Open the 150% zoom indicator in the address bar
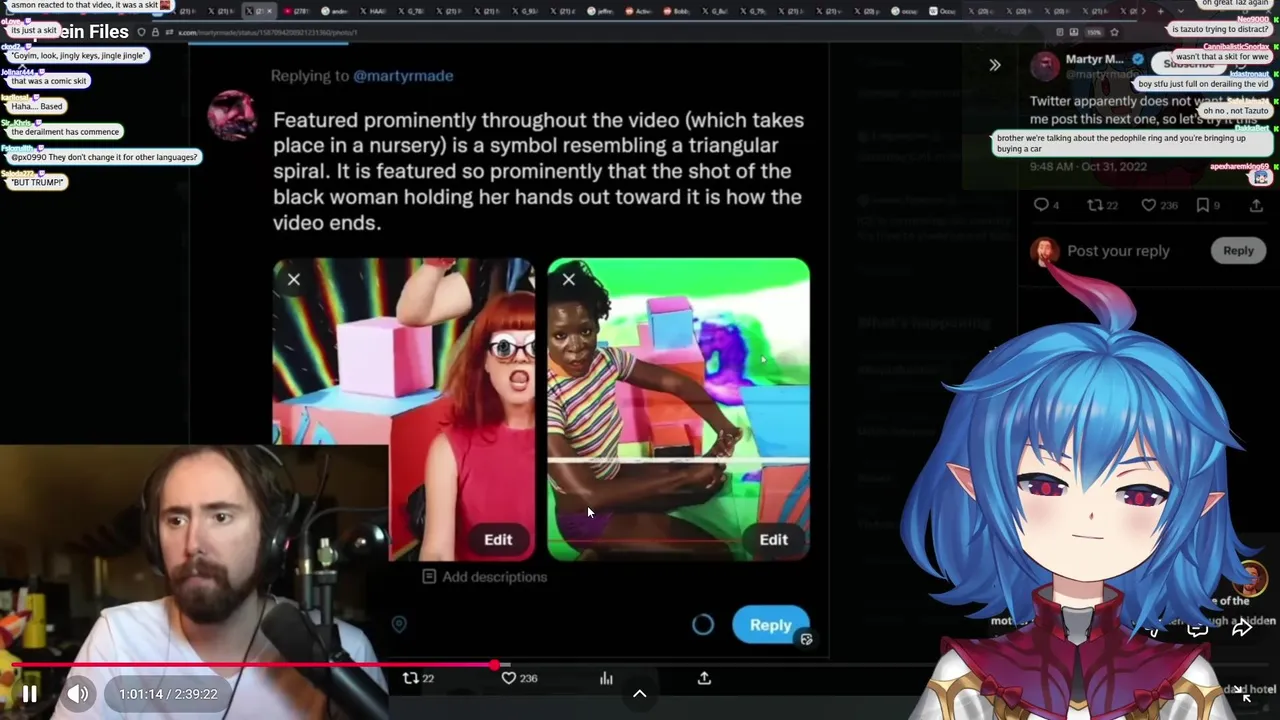1280x720 pixels. click(1094, 32)
